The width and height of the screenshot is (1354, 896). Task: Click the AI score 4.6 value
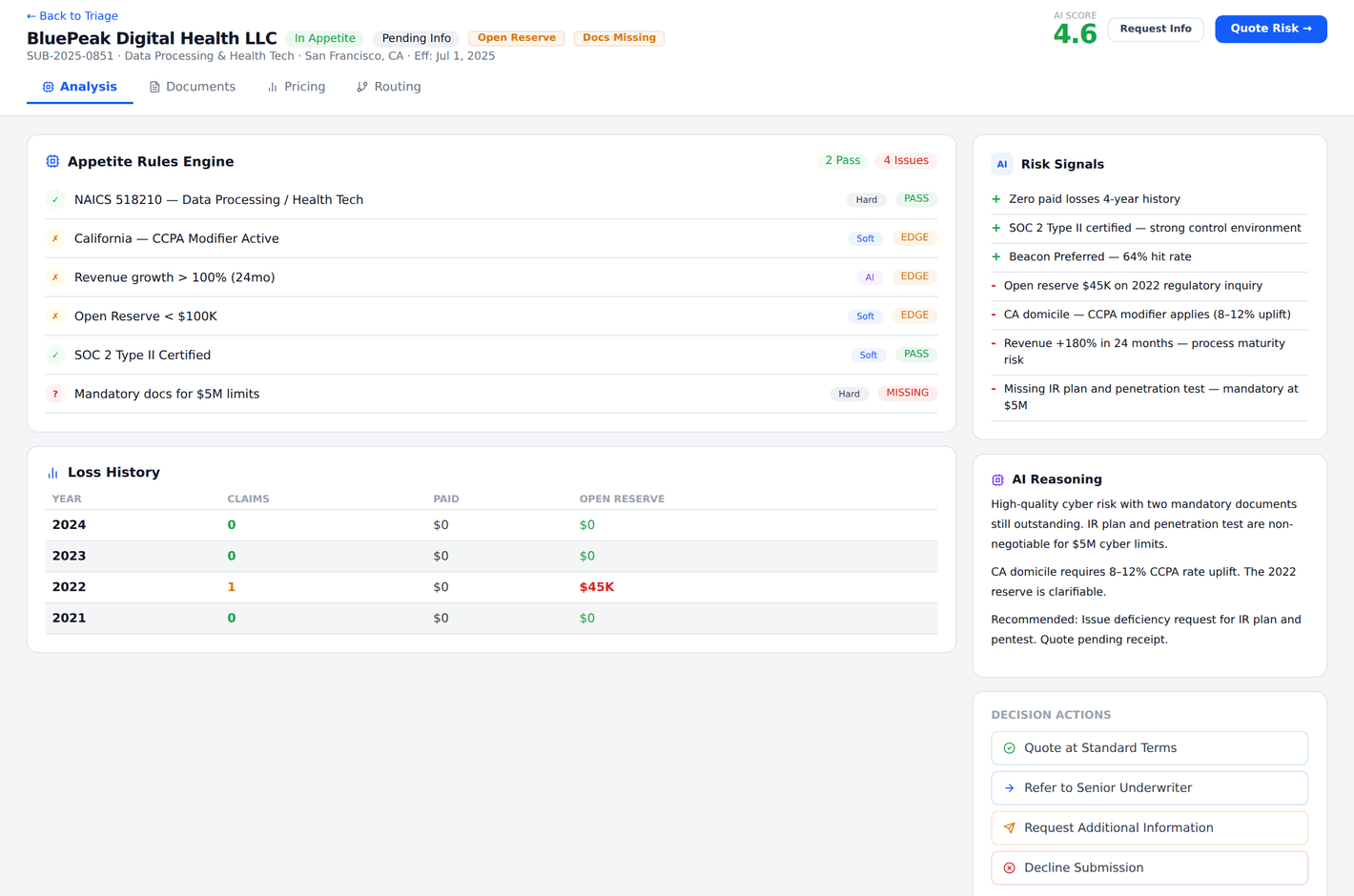point(1075,34)
